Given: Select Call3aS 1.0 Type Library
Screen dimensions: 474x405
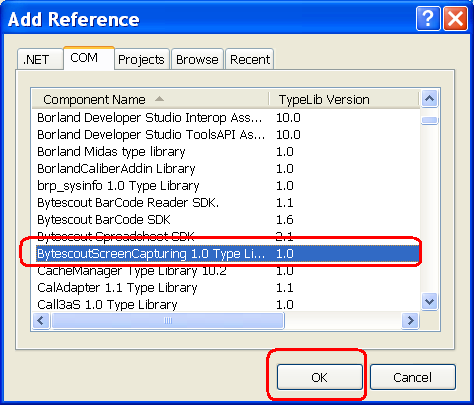Looking at the screenshot, I should tap(227, 305).
